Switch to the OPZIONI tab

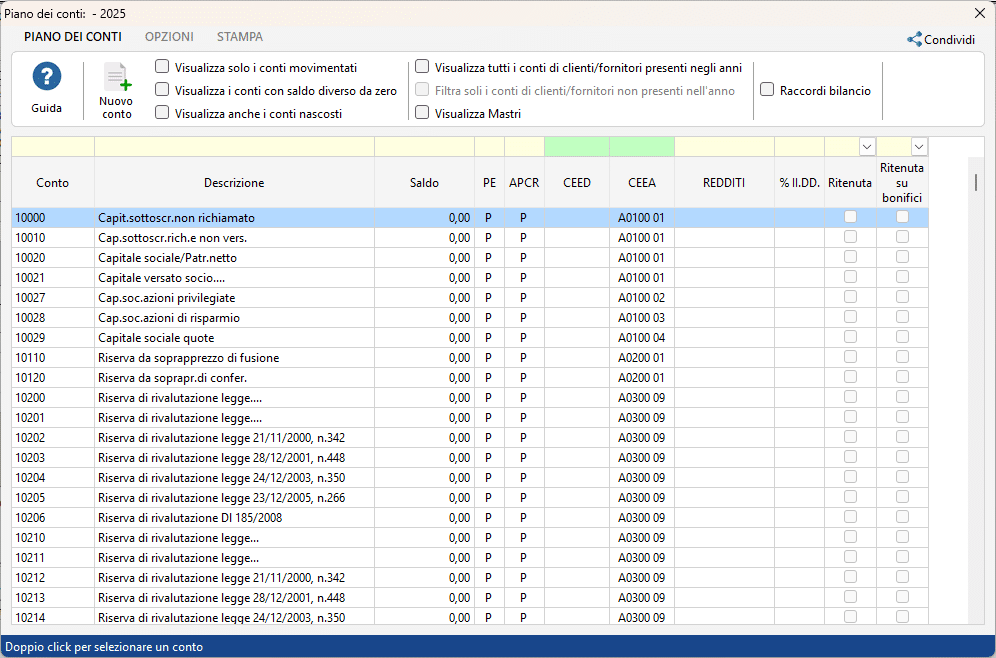point(169,37)
